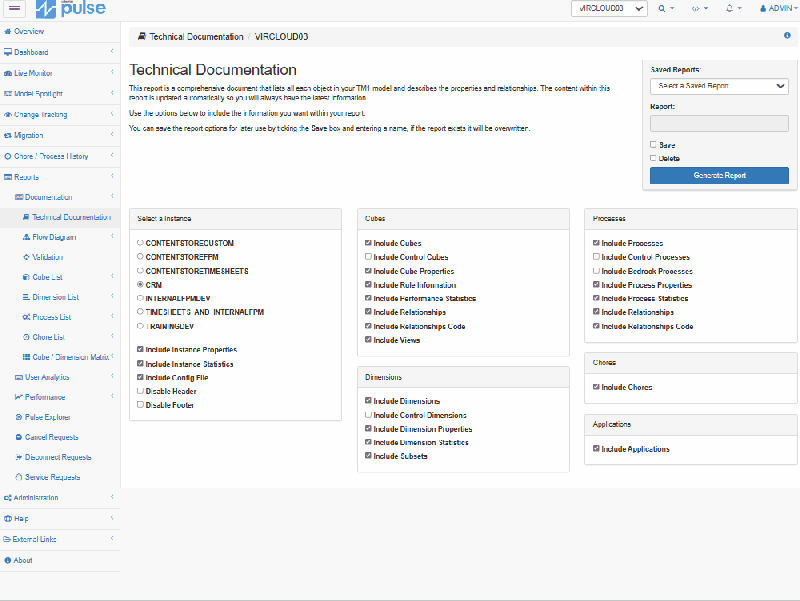This screenshot has height=601, width=800.
Task: Expand the Administration sidebar chevron
Action: tap(112, 496)
